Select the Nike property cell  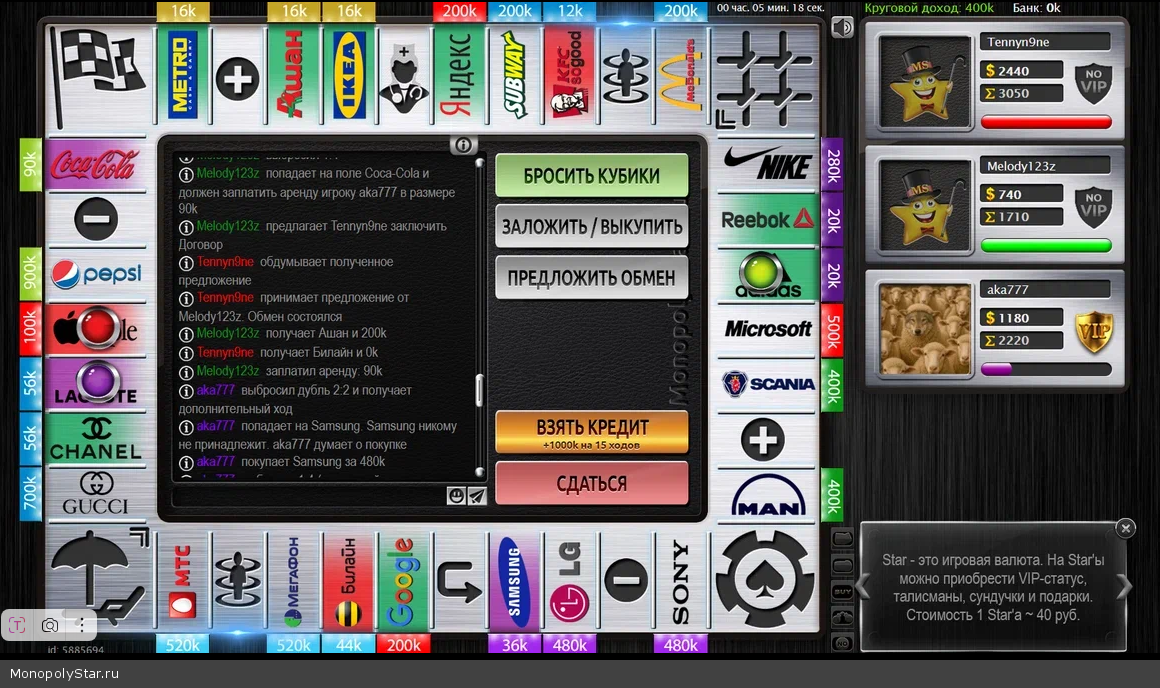point(767,164)
